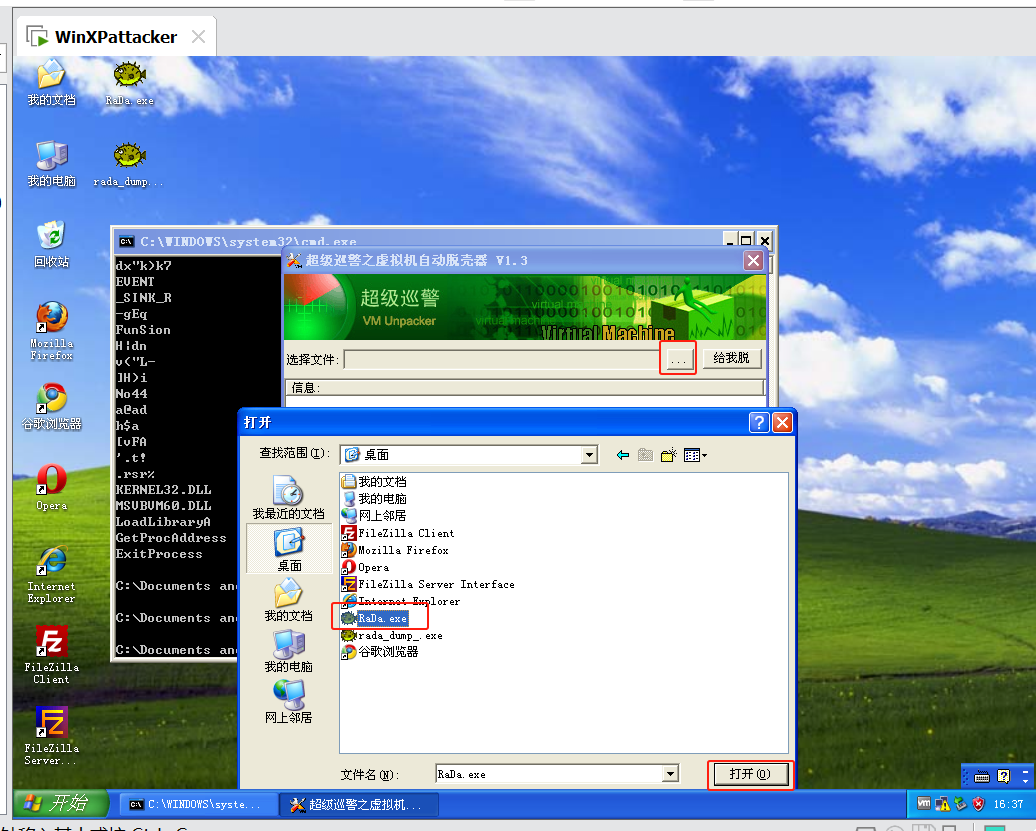The image size is (1036, 831).
Task: Select 我的电脑 in the file list
Action: (374, 499)
